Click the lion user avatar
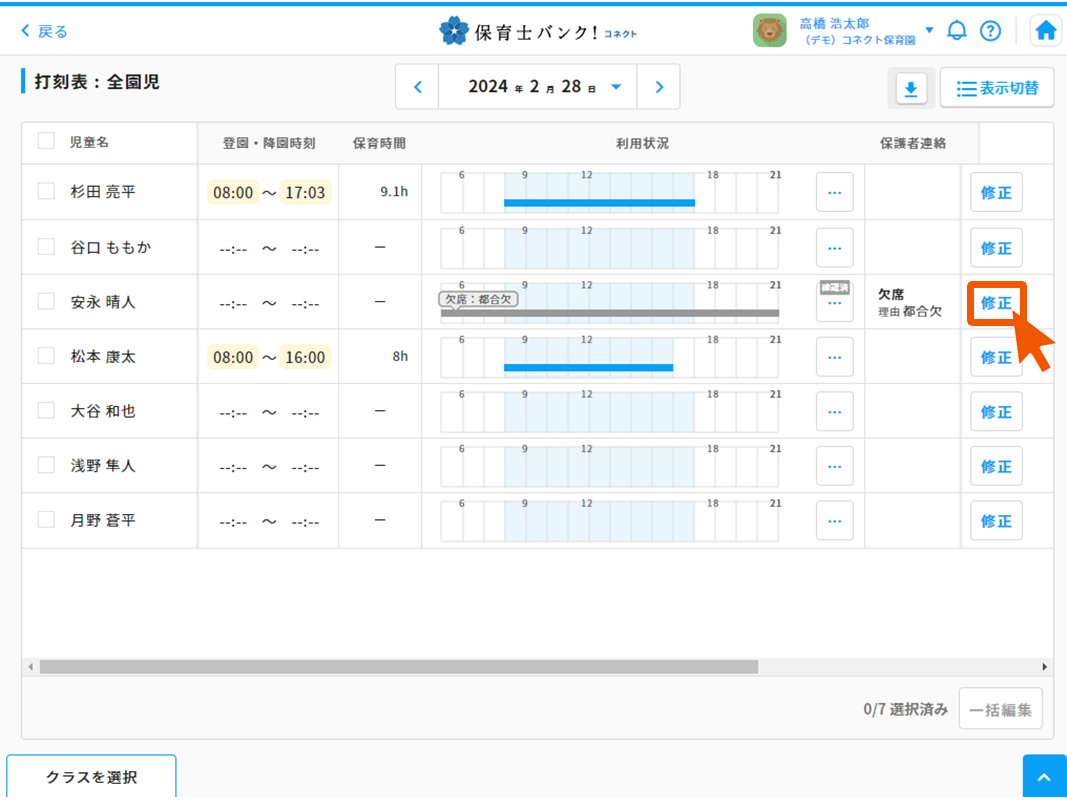 (x=769, y=31)
